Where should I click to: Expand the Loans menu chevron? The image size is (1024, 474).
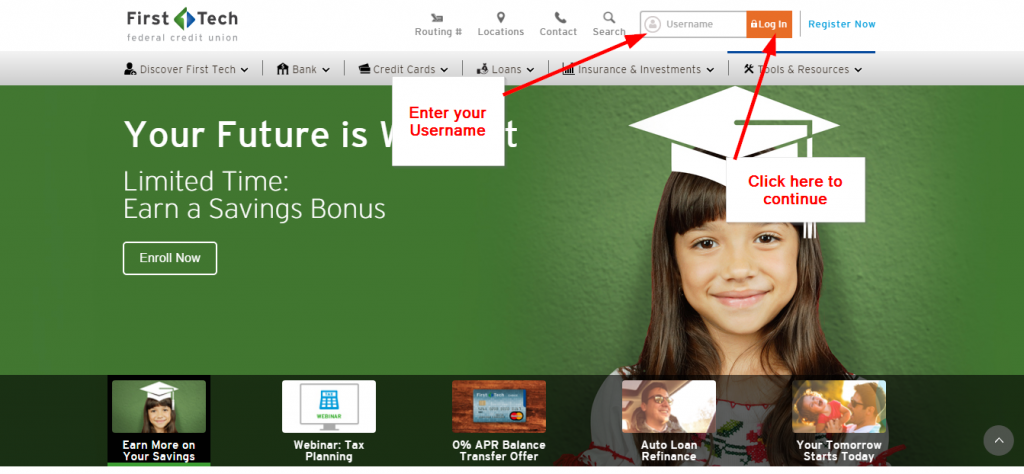point(530,70)
